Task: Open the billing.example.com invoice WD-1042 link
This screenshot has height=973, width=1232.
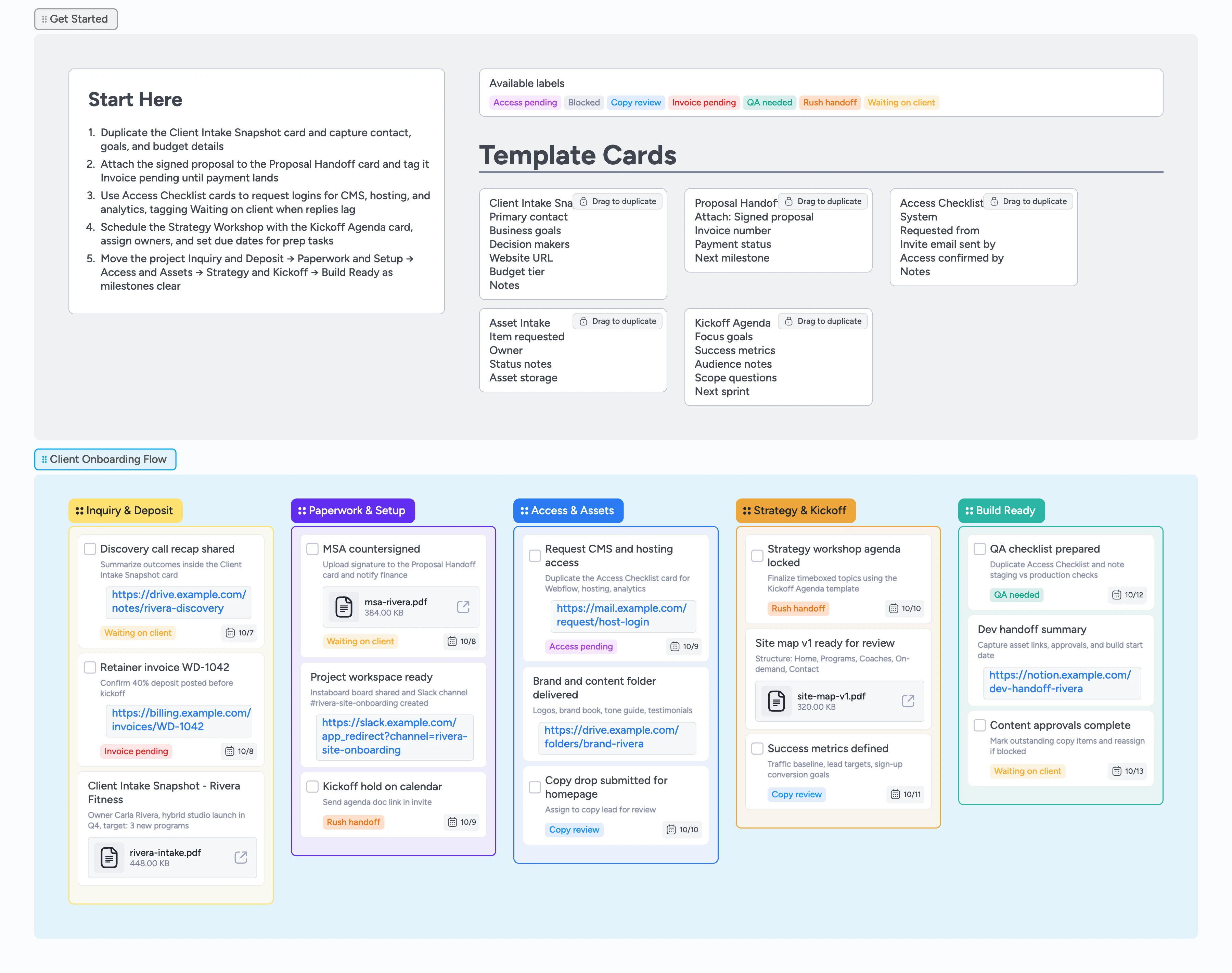Action: pos(179,720)
